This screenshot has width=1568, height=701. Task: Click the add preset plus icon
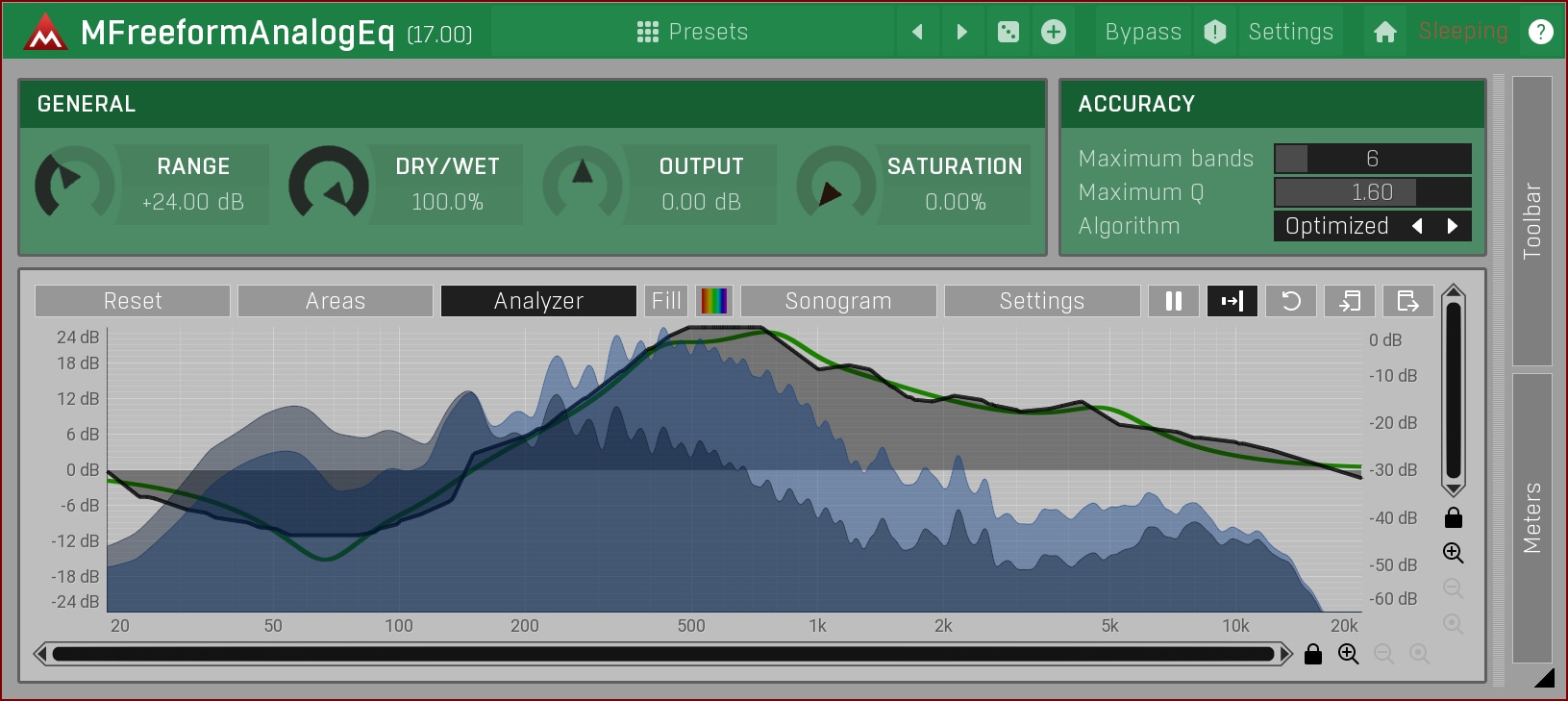click(1054, 32)
